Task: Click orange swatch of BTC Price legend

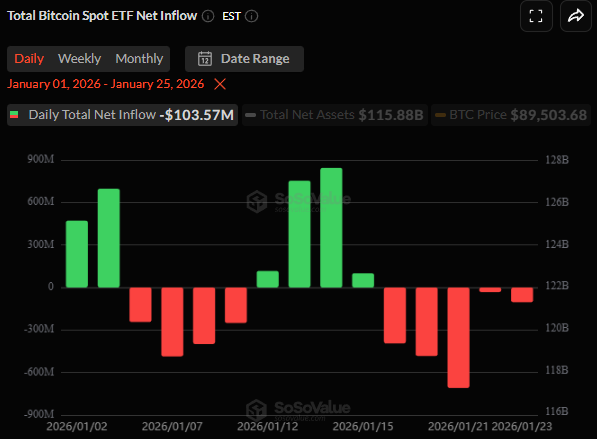Action: click(441, 115)
